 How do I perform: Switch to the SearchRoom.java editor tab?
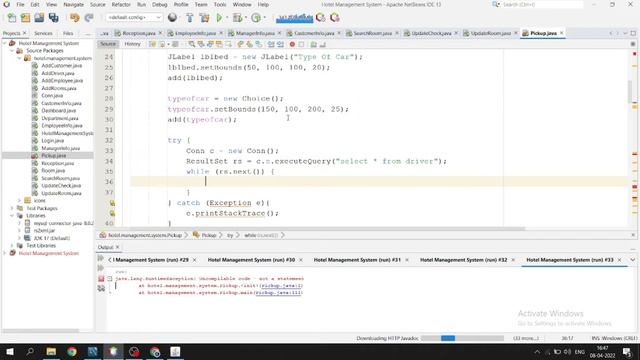pos(373,33)
